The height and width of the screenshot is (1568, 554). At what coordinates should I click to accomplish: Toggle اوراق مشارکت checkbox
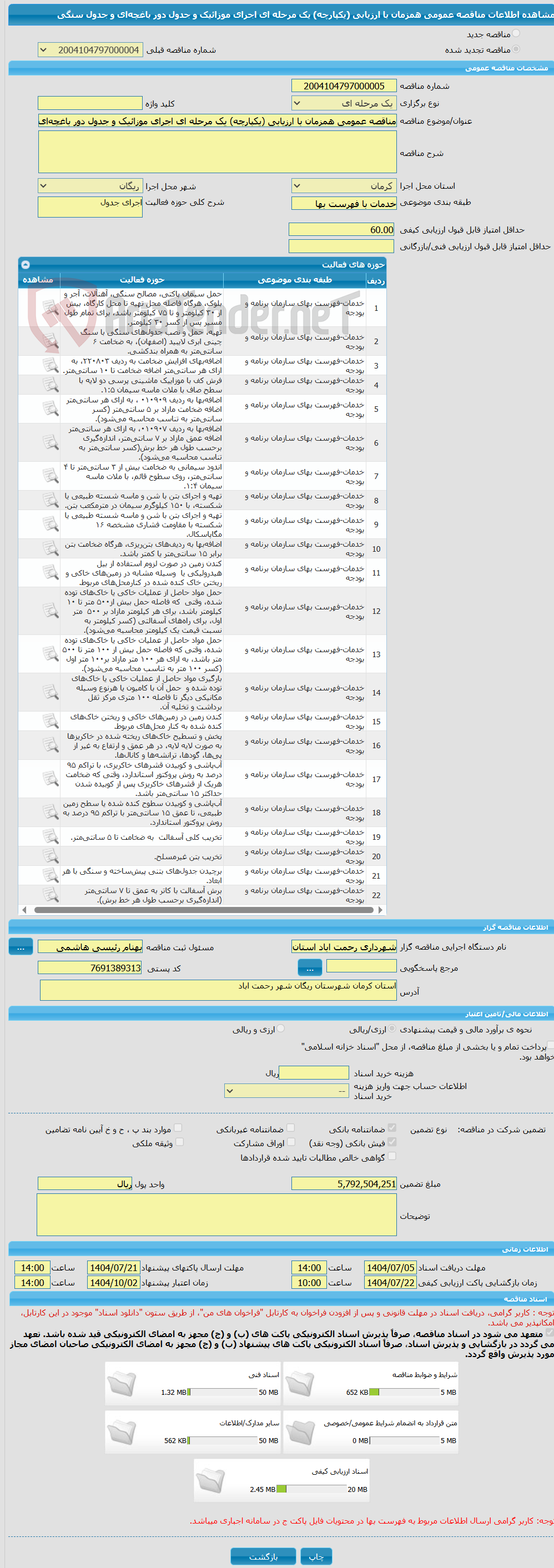[x=290, y=1142]
